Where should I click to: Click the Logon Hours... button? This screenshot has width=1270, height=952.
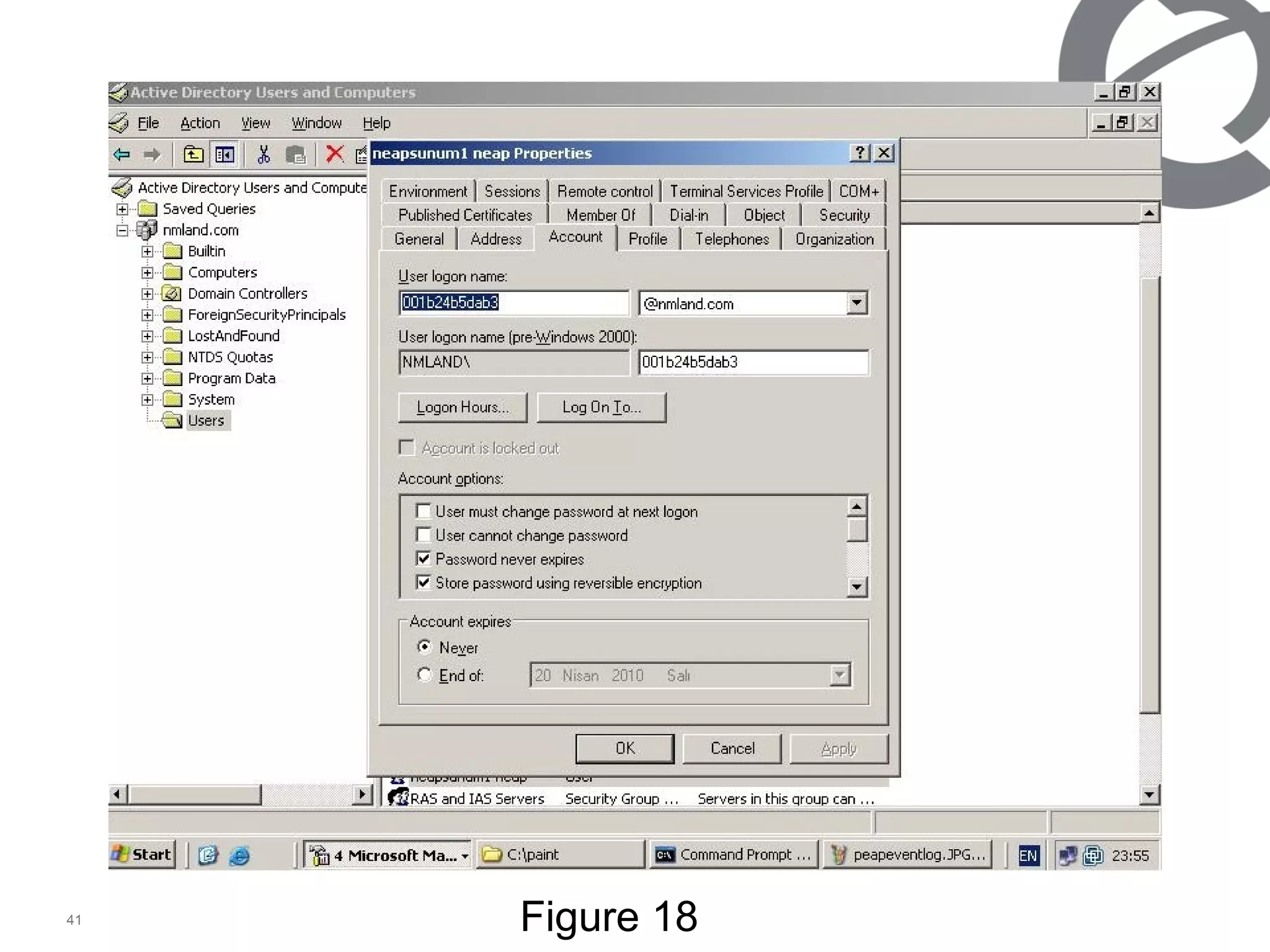point(463,407)
